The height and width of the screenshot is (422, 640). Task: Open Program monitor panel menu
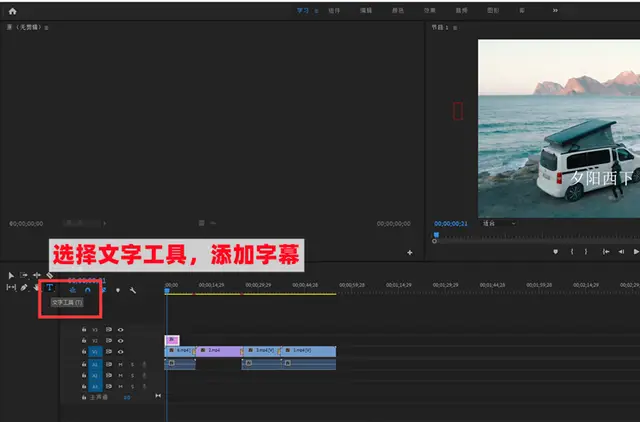pos(455,28)
